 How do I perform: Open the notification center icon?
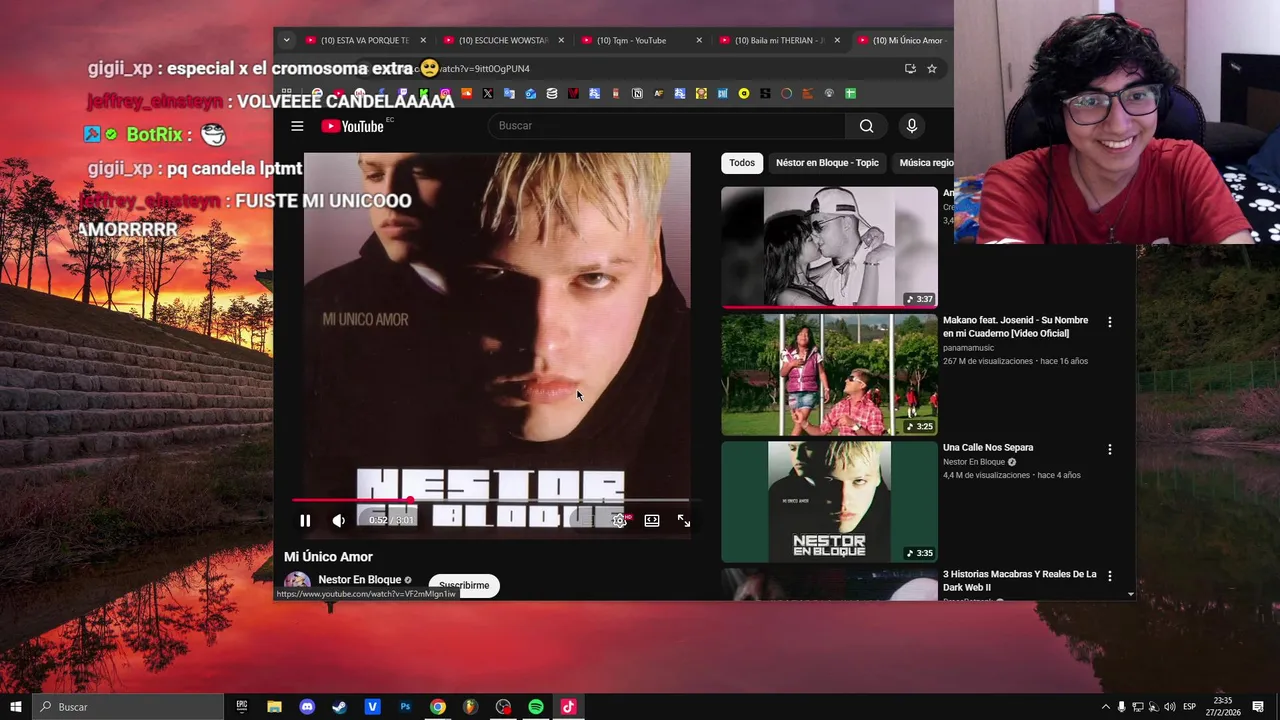(1258, 707)
